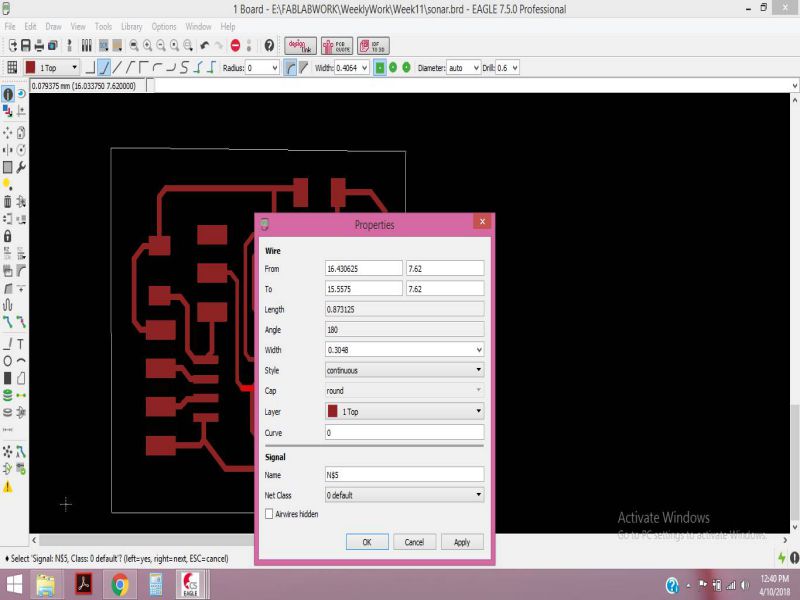Select the Polygon tool

point(21,378)
